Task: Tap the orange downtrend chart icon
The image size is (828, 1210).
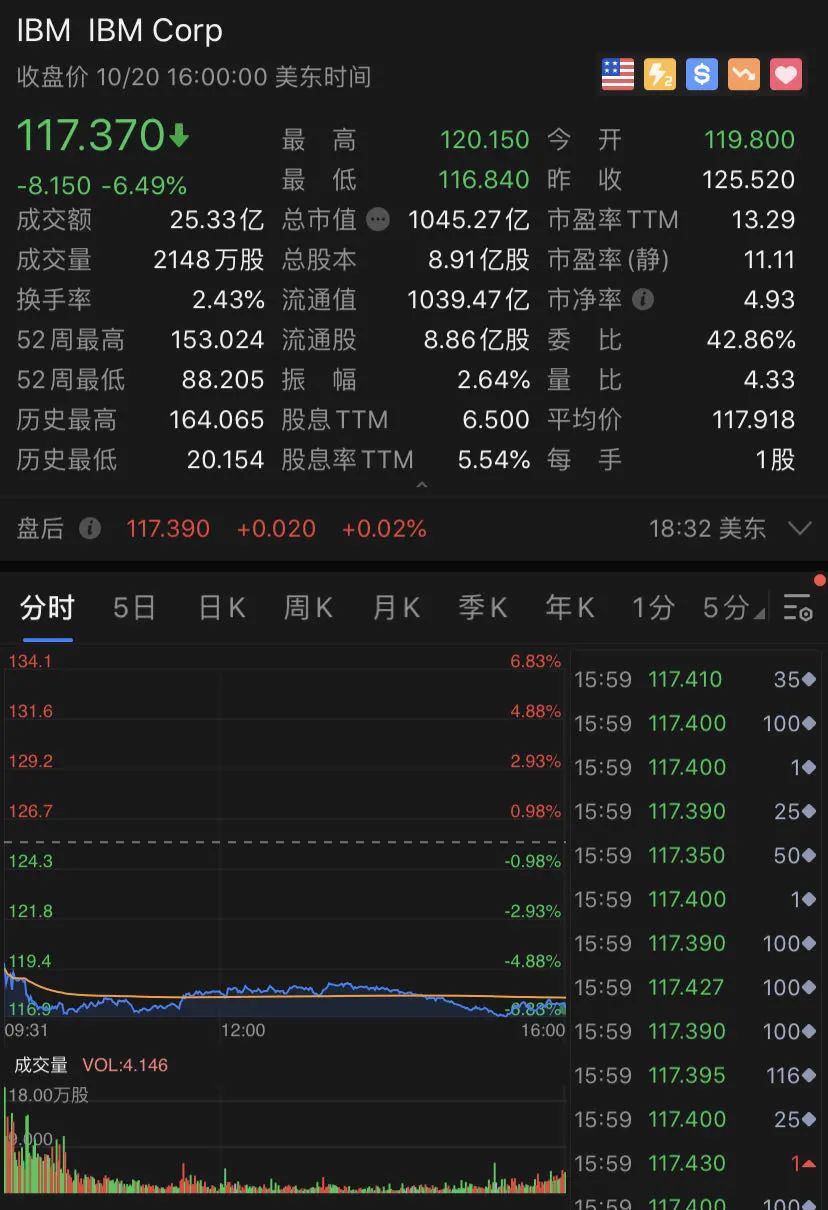Action: click(x=743, y=75)
